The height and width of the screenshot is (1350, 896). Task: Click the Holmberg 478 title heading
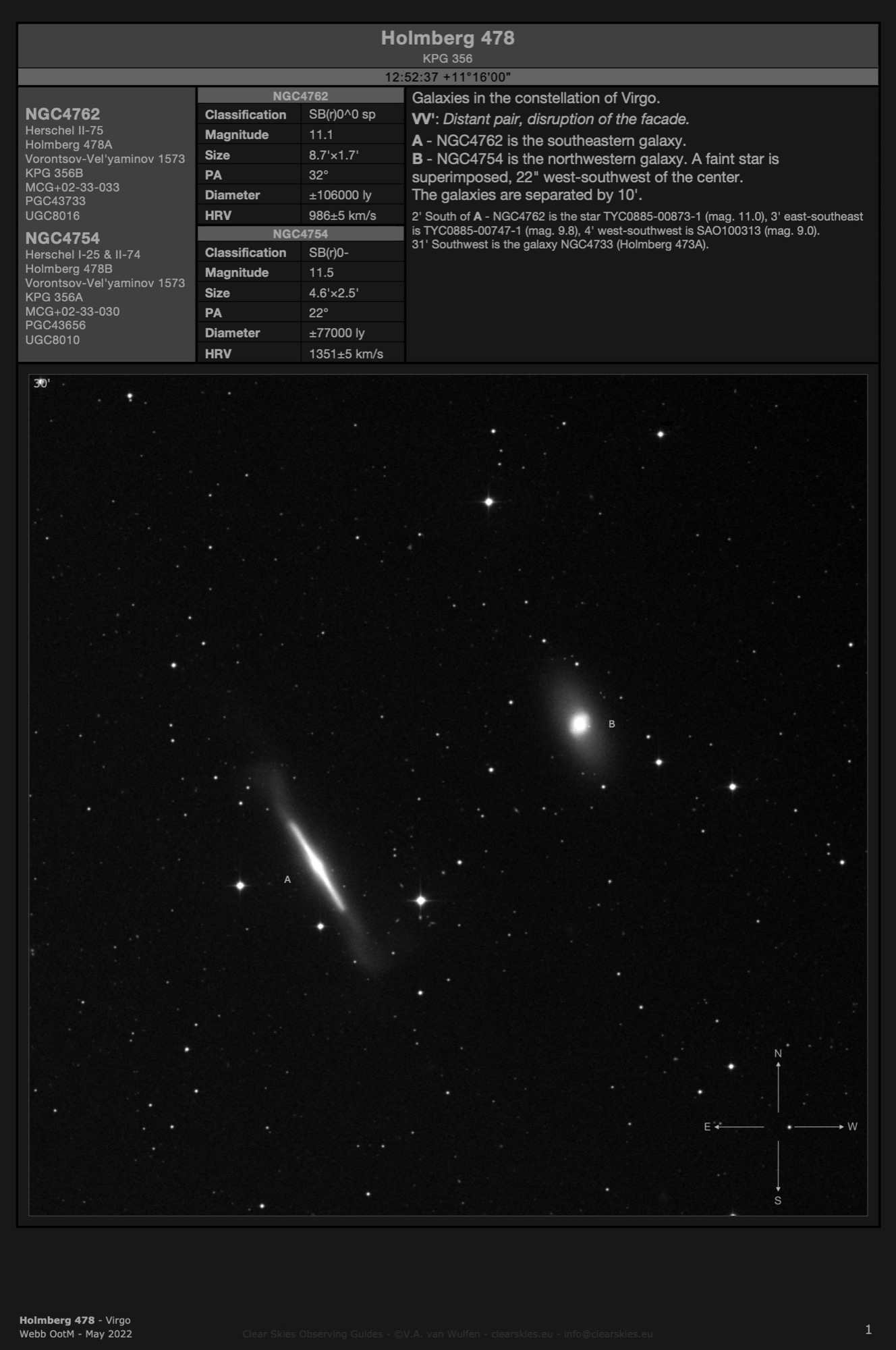point(447,38)
